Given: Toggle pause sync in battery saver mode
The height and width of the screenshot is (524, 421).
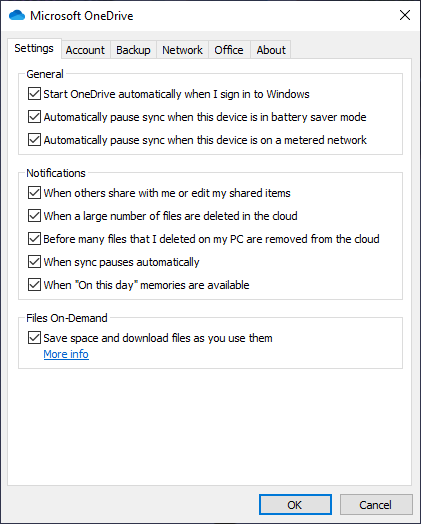Looking at the screenshot, I should [x=34, y=117].
